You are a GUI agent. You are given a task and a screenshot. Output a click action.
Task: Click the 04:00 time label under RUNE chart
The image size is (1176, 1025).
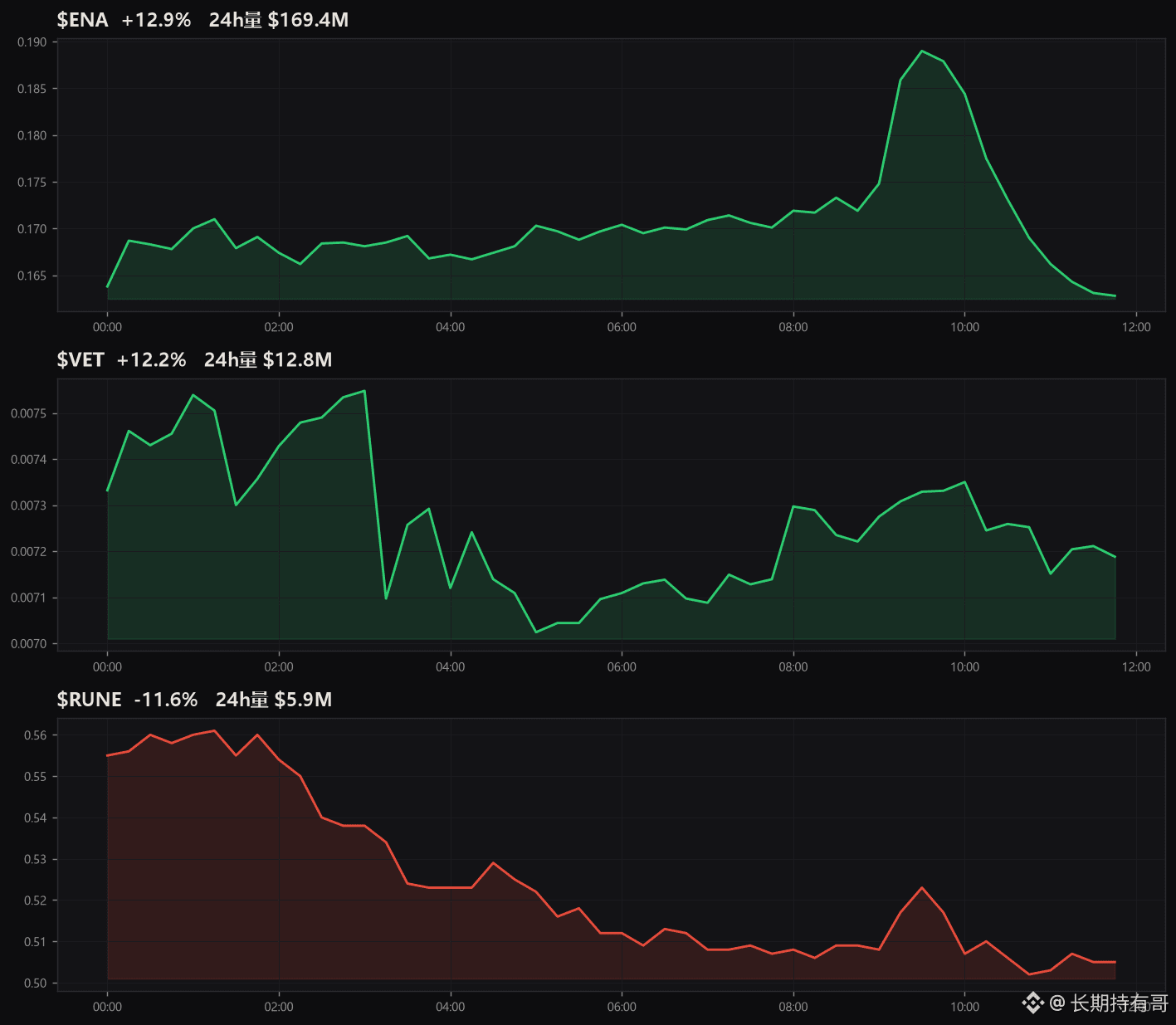[x=451, y=1007]
